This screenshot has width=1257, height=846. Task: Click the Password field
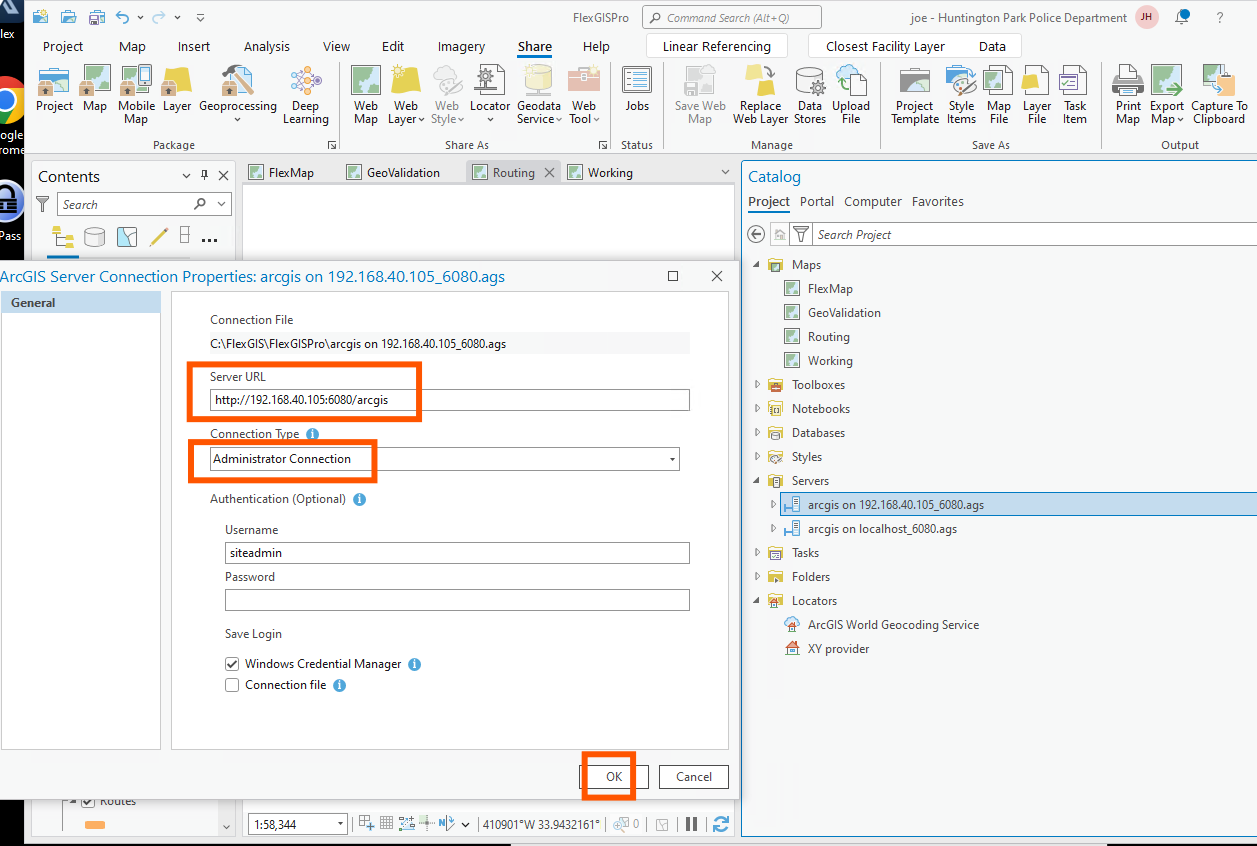click(457, 599)
